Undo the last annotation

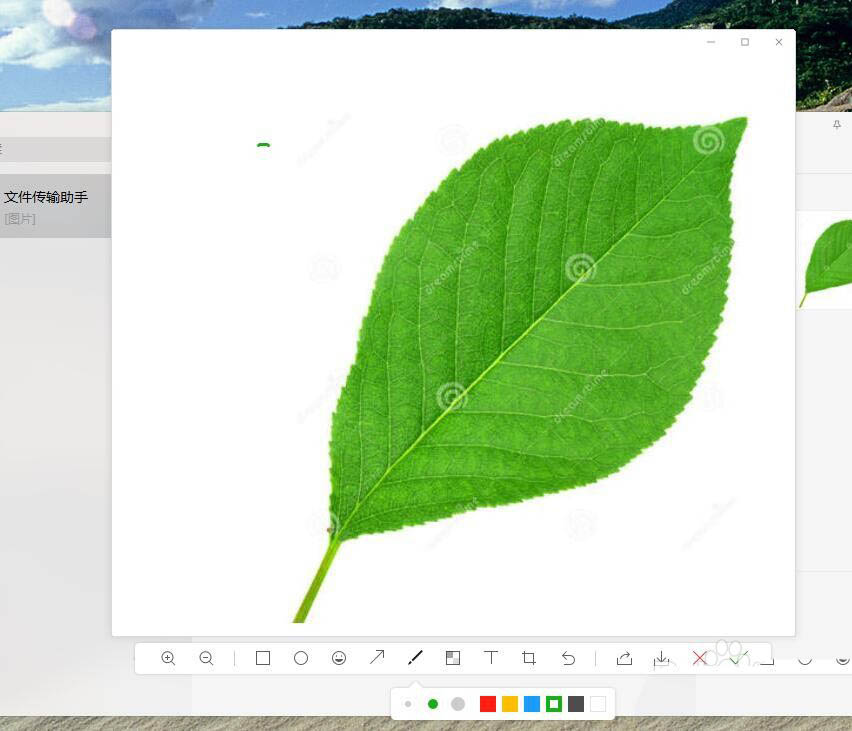coord(568,658)
